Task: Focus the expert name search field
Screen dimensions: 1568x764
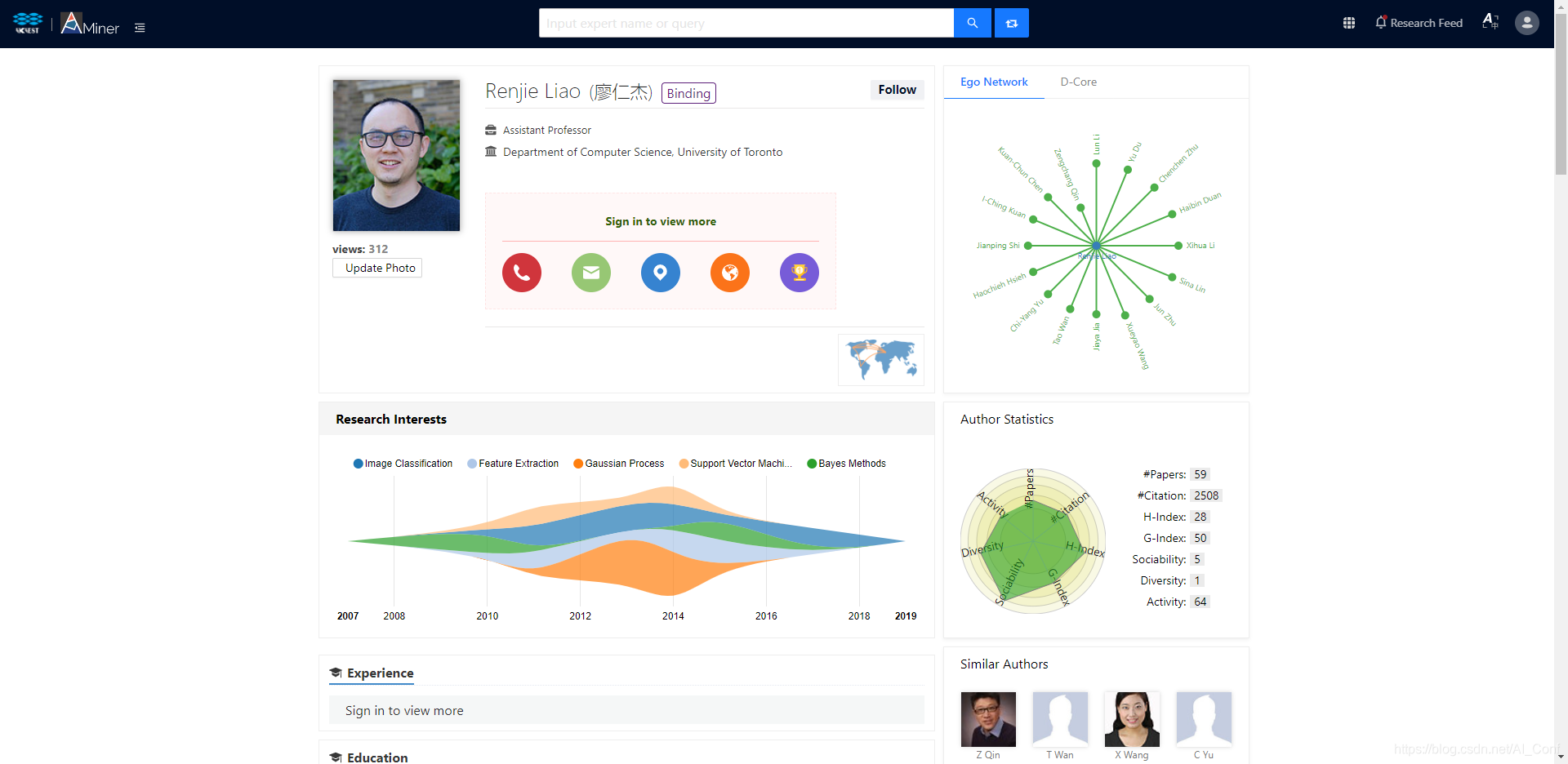Action: 746,23
